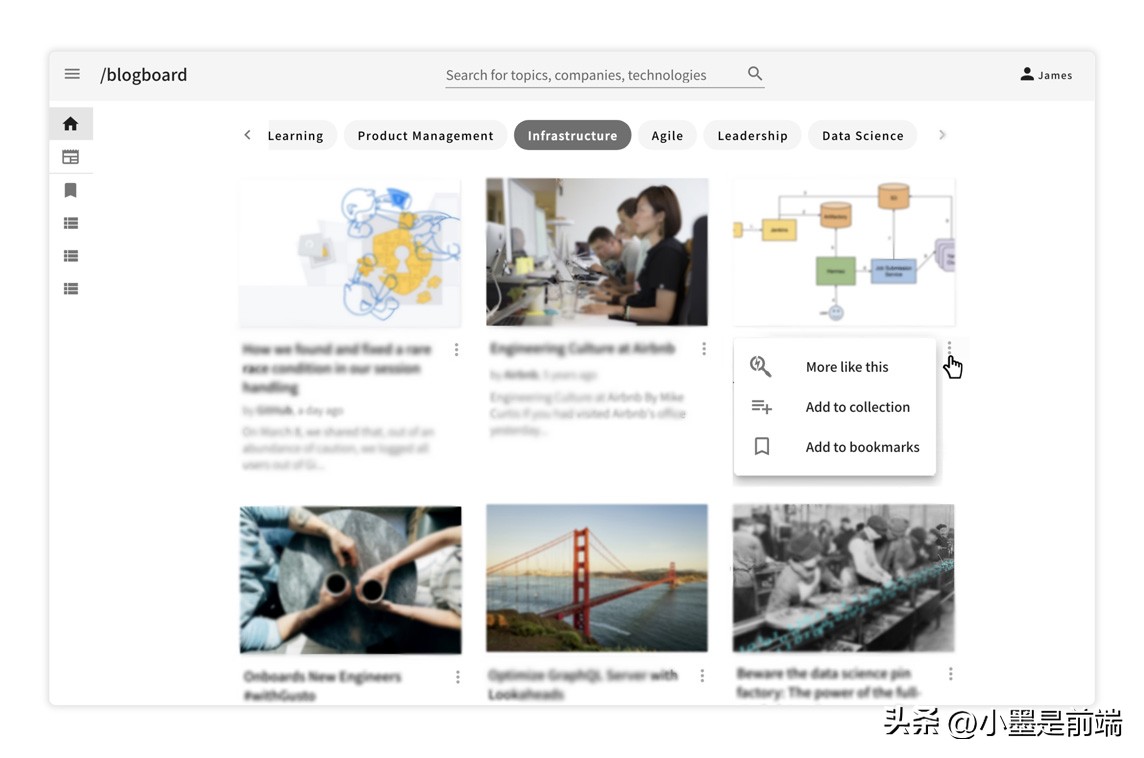
Task: Open the first list icon in sidebar
Action: coord(70,223)
